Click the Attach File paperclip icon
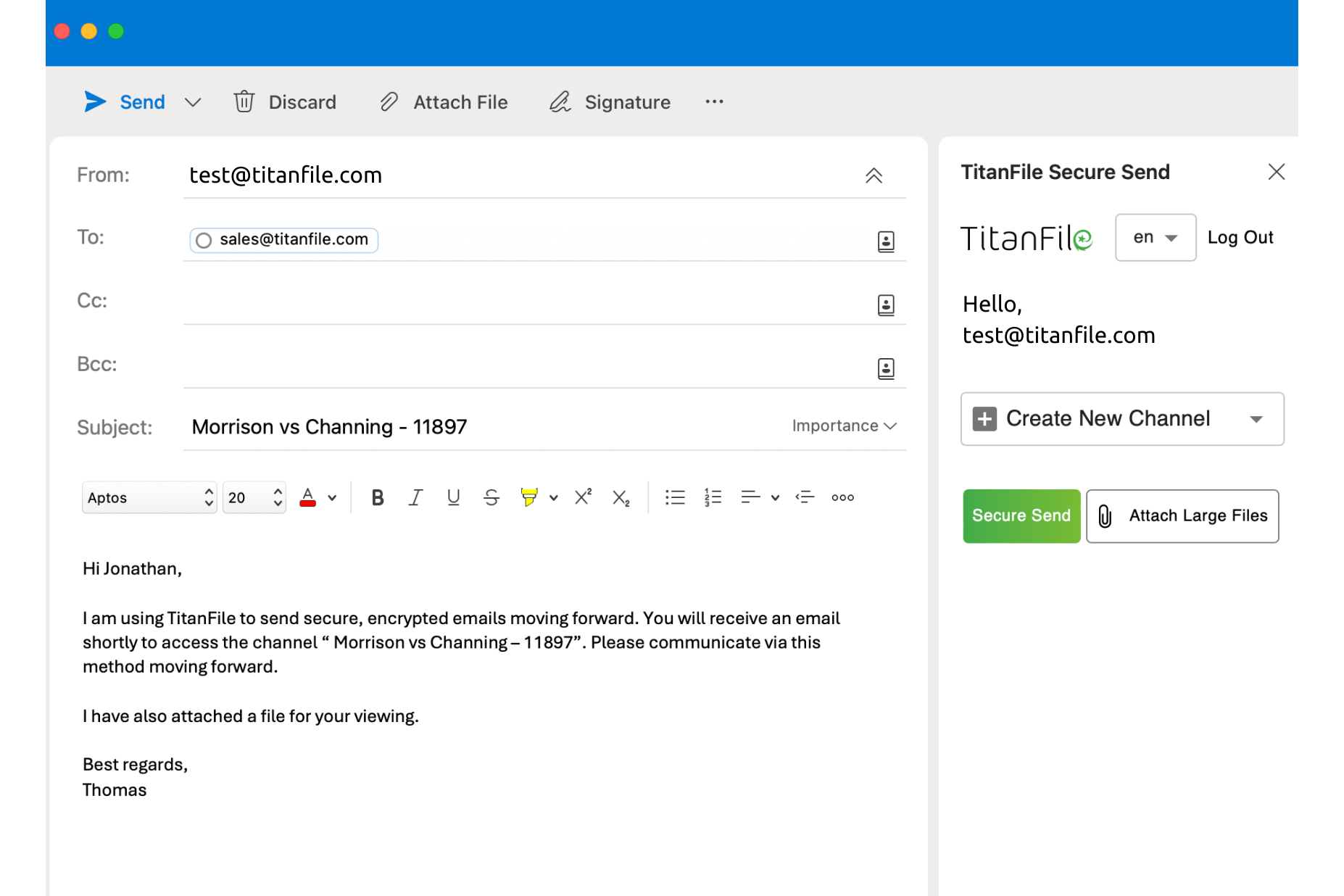Screen dimensions: 1344x896 [x=389, y=101]
